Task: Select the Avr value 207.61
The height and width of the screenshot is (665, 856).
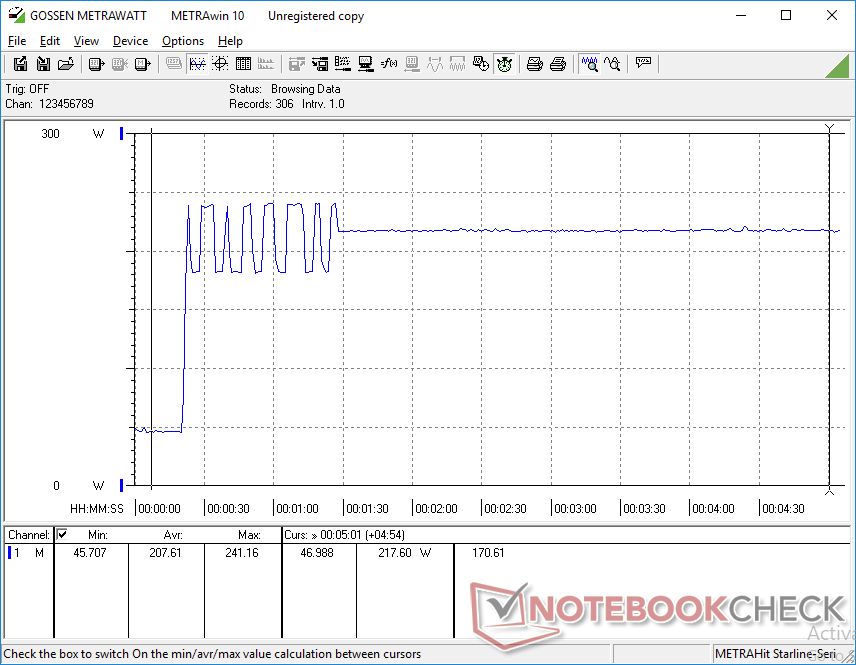Action: (x=165, y=553)
